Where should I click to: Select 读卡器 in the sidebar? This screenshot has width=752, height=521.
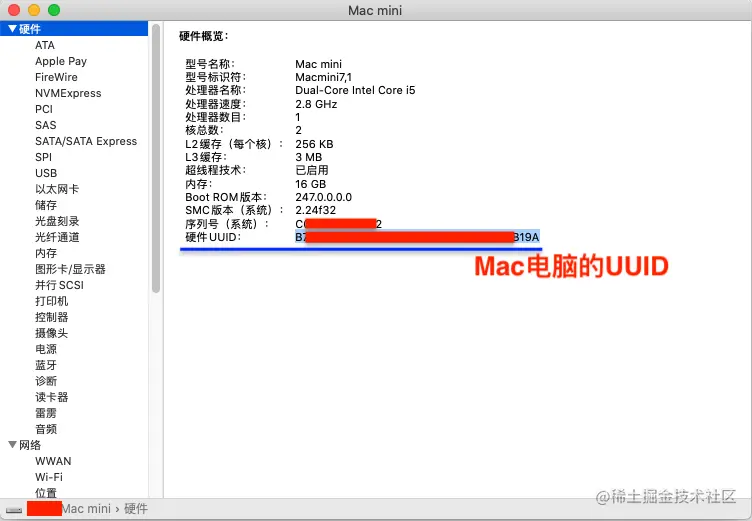[51, 397]
